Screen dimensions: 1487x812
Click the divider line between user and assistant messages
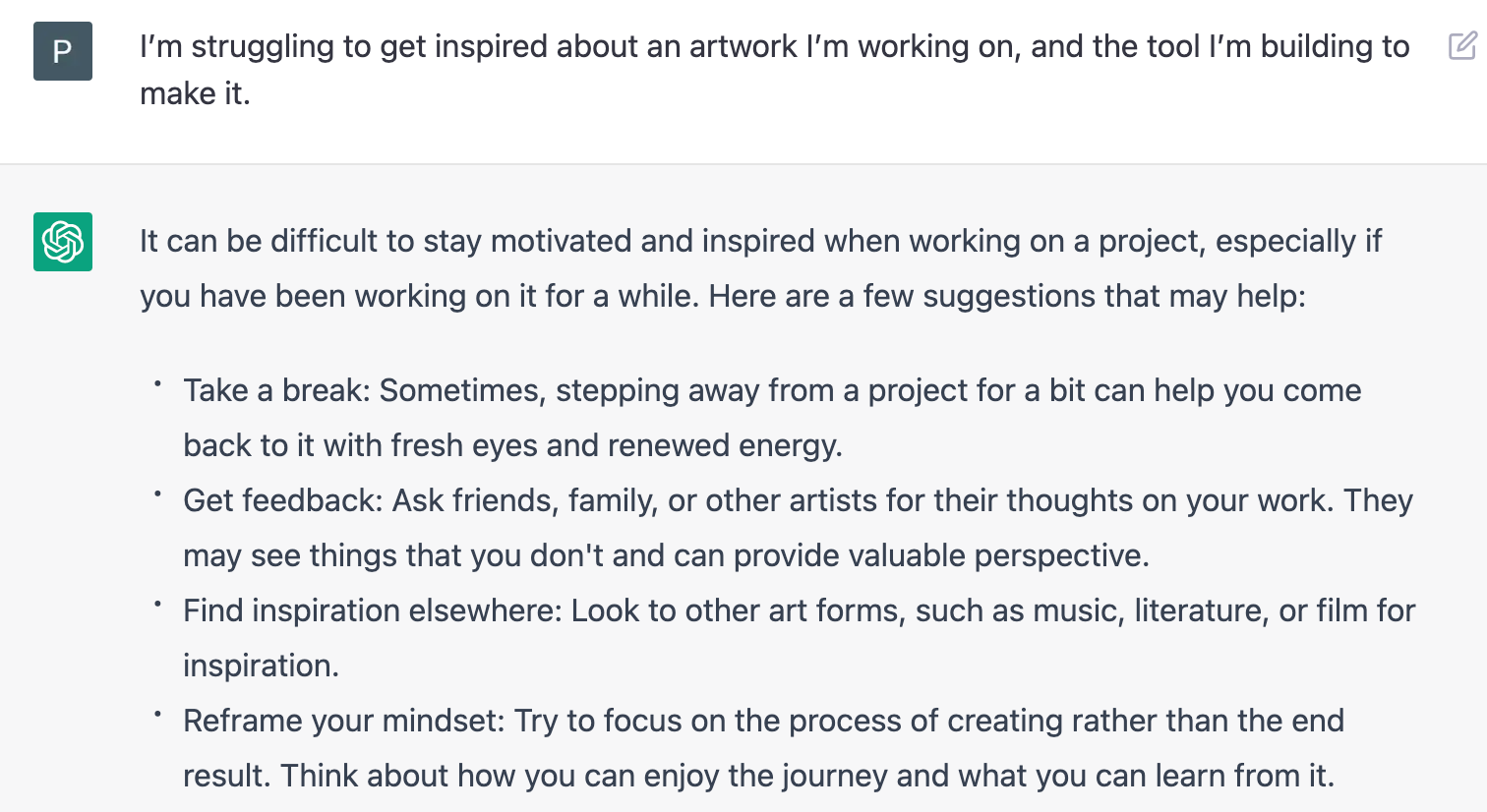click(743, 163)
